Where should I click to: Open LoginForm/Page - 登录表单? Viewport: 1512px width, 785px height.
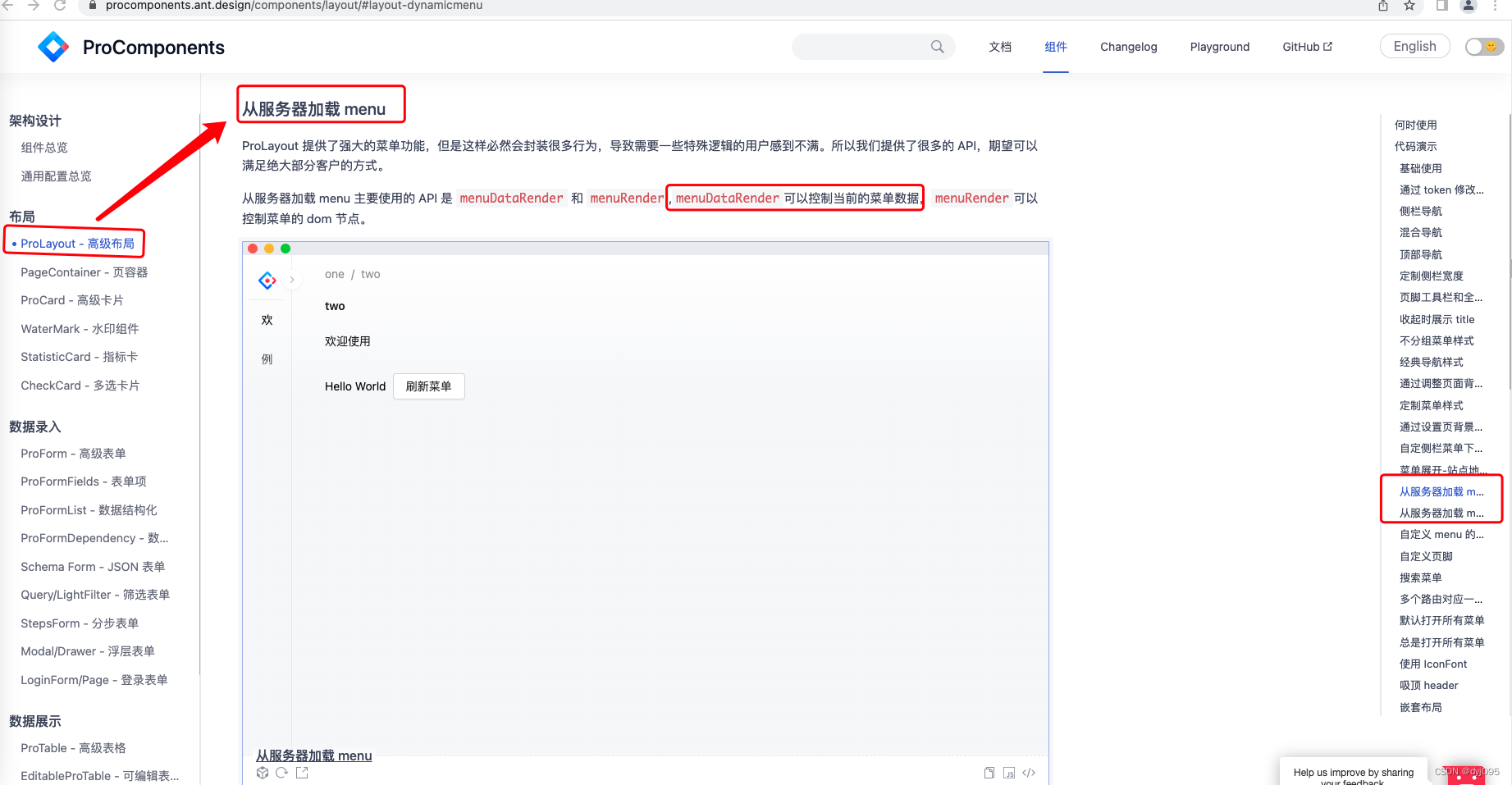(94, 680)
